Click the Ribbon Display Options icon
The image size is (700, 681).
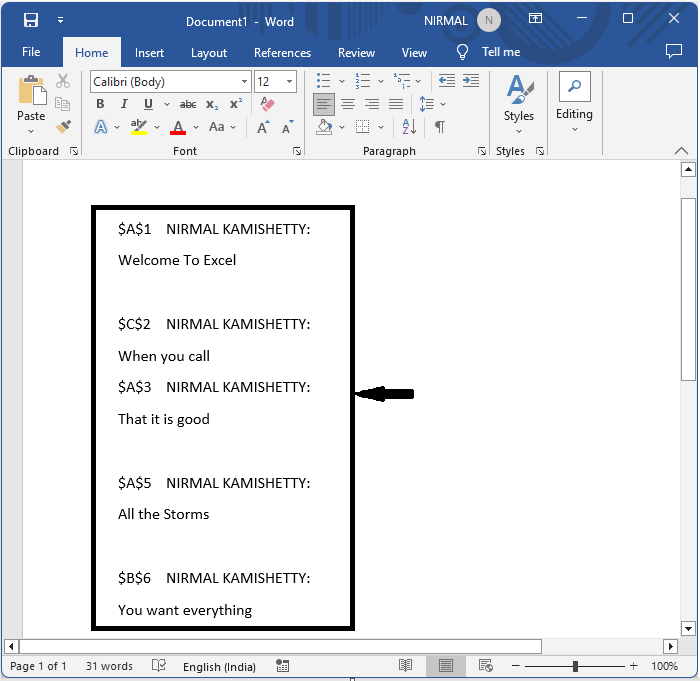(535, 18)
